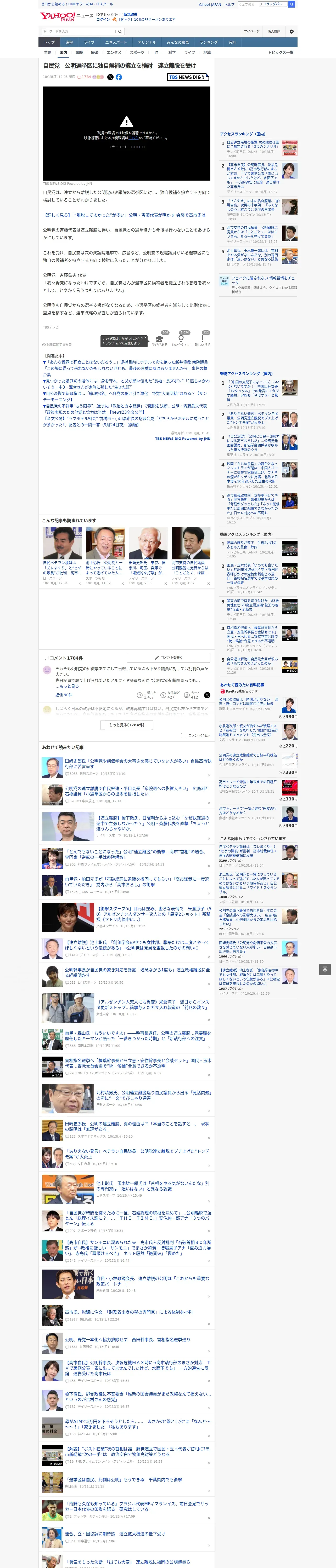
Task: Click the うーん reaction icon
Action: pos(187,695)
